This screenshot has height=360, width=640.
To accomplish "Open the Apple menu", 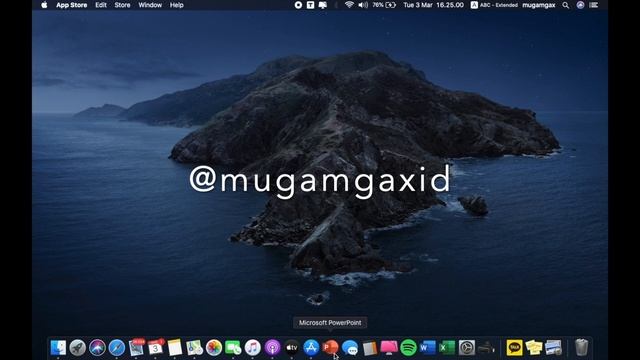I will [x=44, y=5].
